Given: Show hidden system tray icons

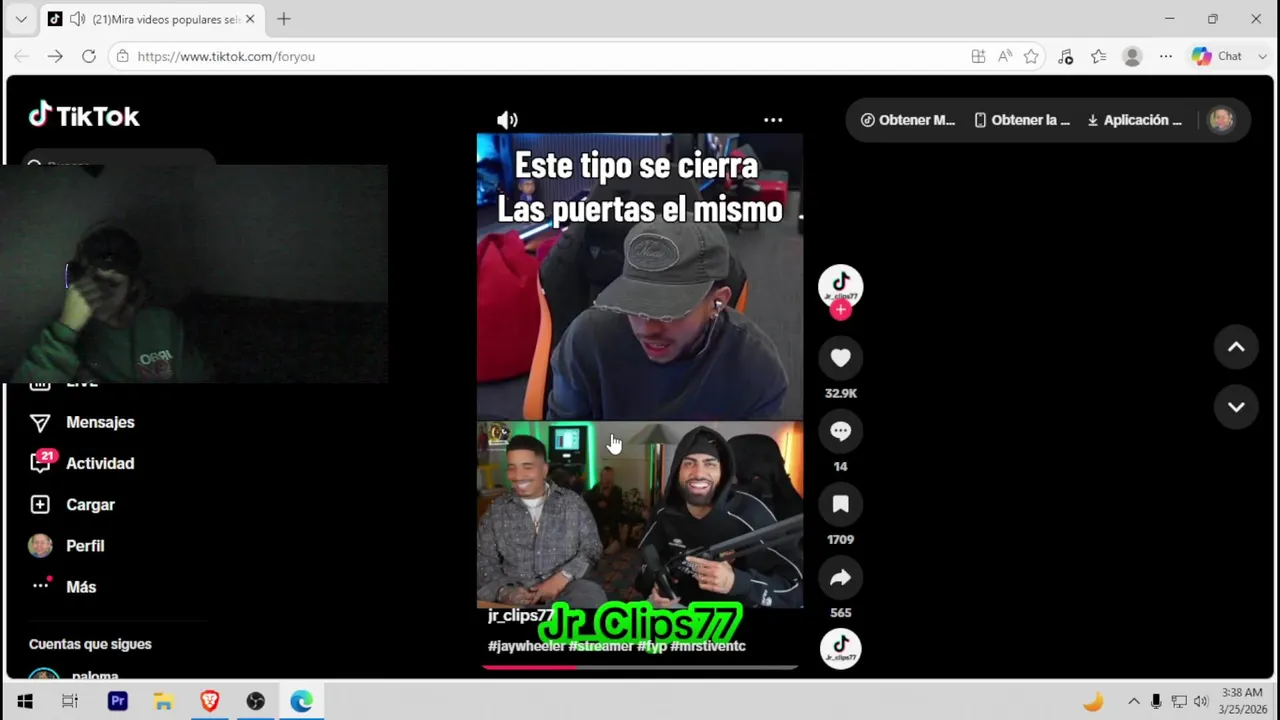Looking at the screenshot, I should pos(1133,702).
